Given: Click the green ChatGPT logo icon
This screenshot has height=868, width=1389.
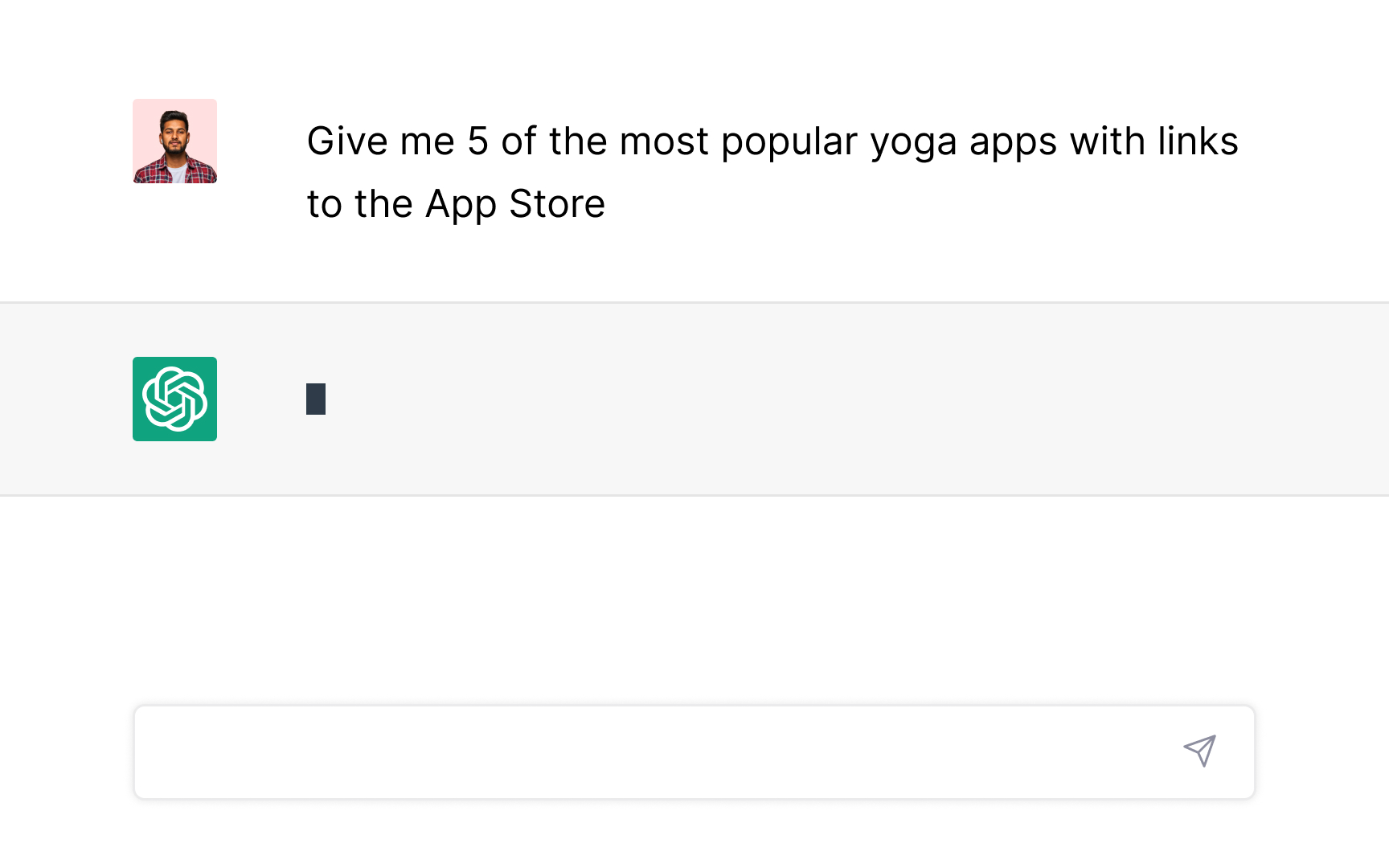Looking at the screenshot, I should point(174,399).
